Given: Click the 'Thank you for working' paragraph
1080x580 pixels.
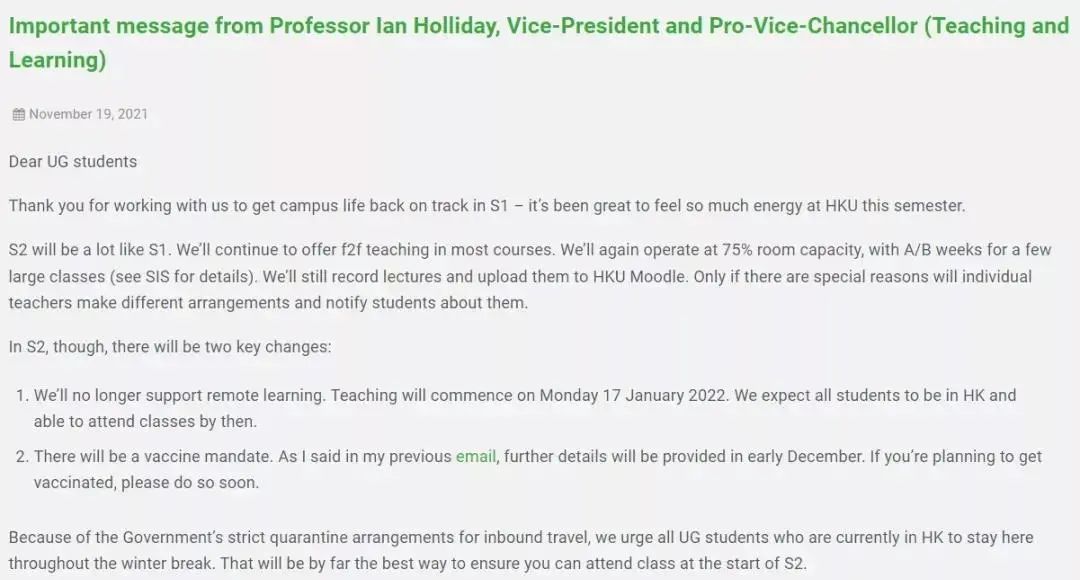Looking at the screenshot, I should pos(487,206).
